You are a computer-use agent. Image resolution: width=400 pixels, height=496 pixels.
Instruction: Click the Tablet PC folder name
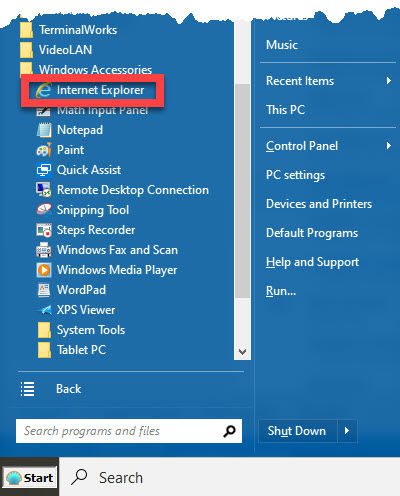tap(81, 350)
